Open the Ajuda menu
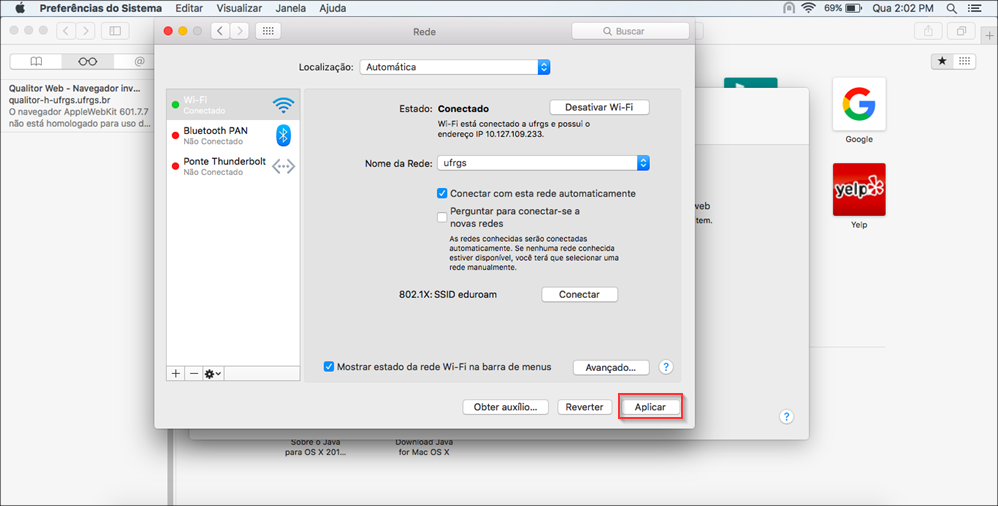Screen dimensions: 998x506 pos(333,8)
